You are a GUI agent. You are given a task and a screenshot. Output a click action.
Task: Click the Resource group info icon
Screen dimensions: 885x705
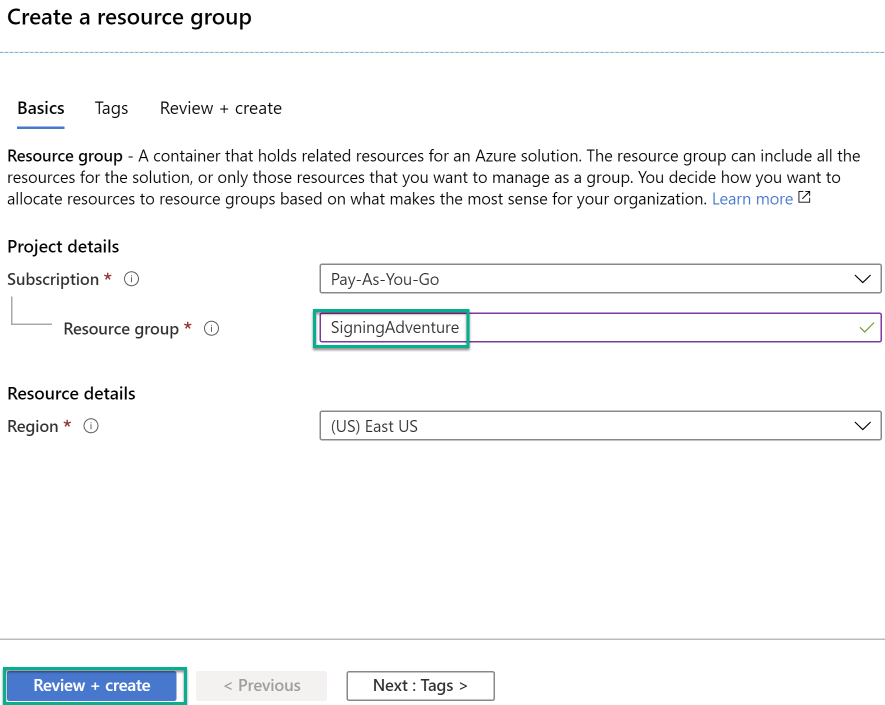point(211,328)
